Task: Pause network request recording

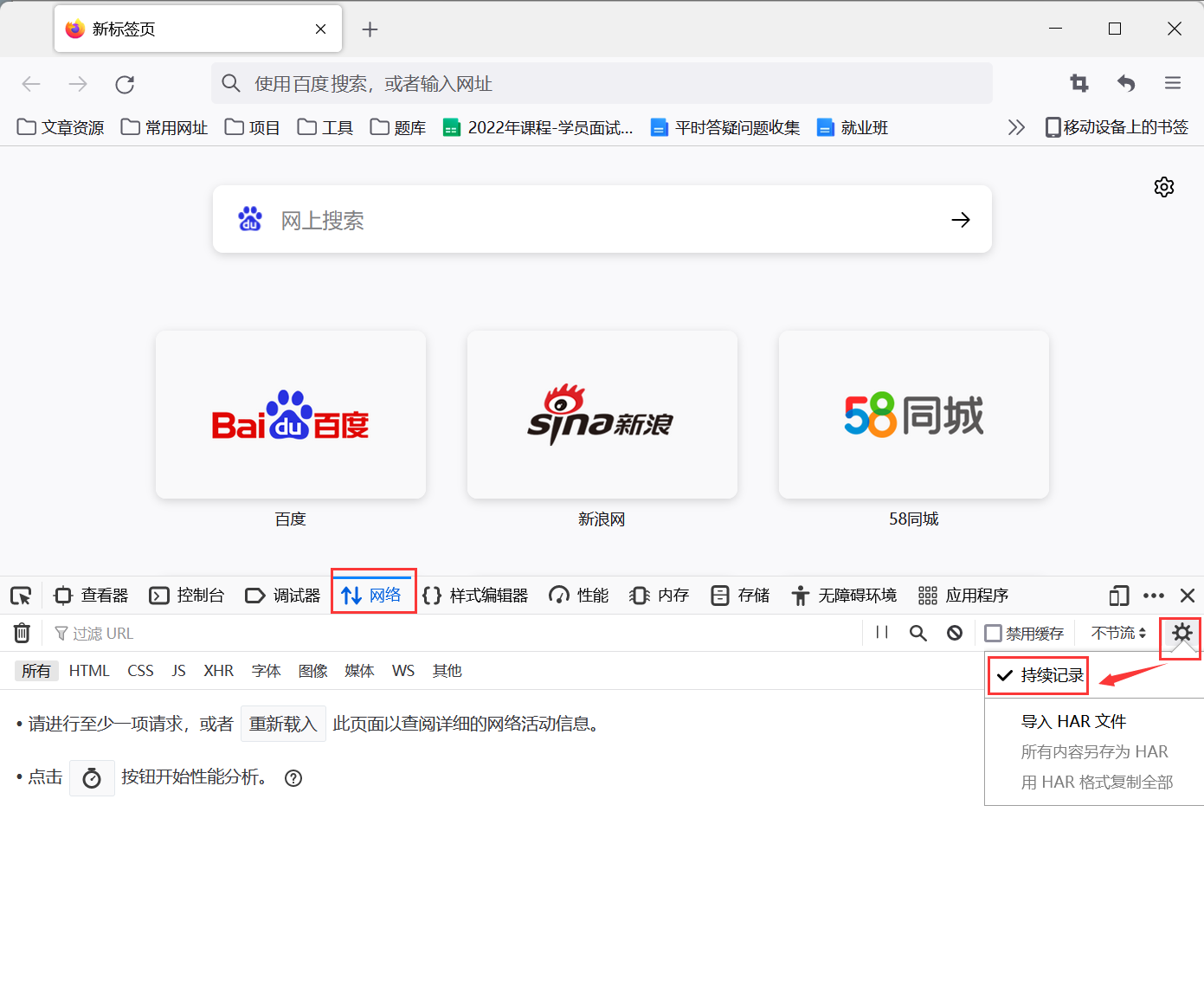Action: (x=881, y=633)
